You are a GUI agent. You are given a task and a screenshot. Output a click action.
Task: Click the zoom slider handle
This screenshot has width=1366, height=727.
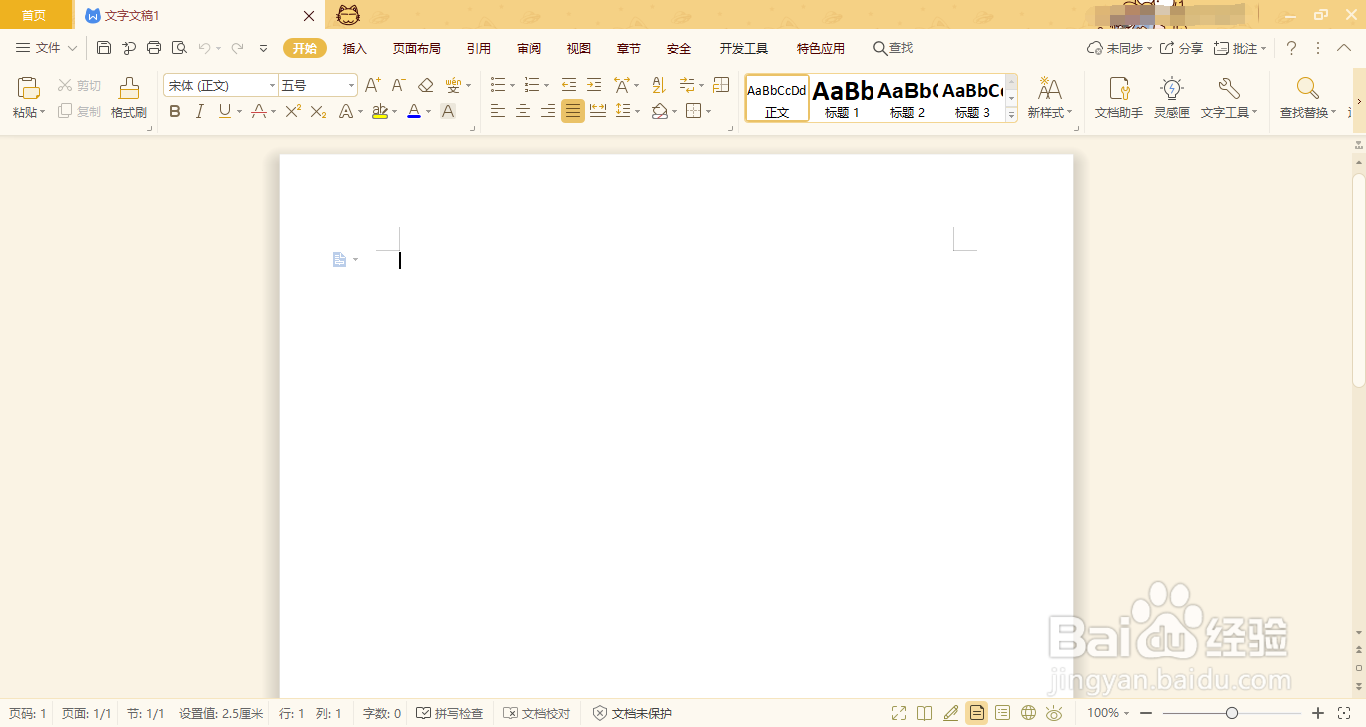[x=1232, y=713]
